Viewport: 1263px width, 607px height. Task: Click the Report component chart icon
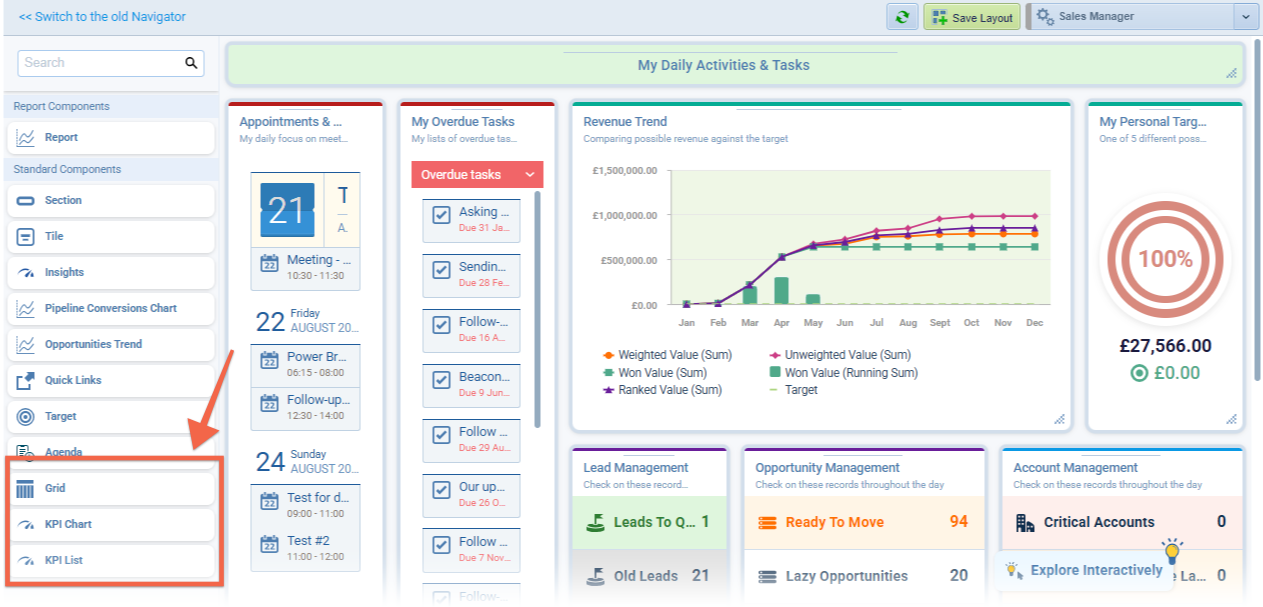26,138
